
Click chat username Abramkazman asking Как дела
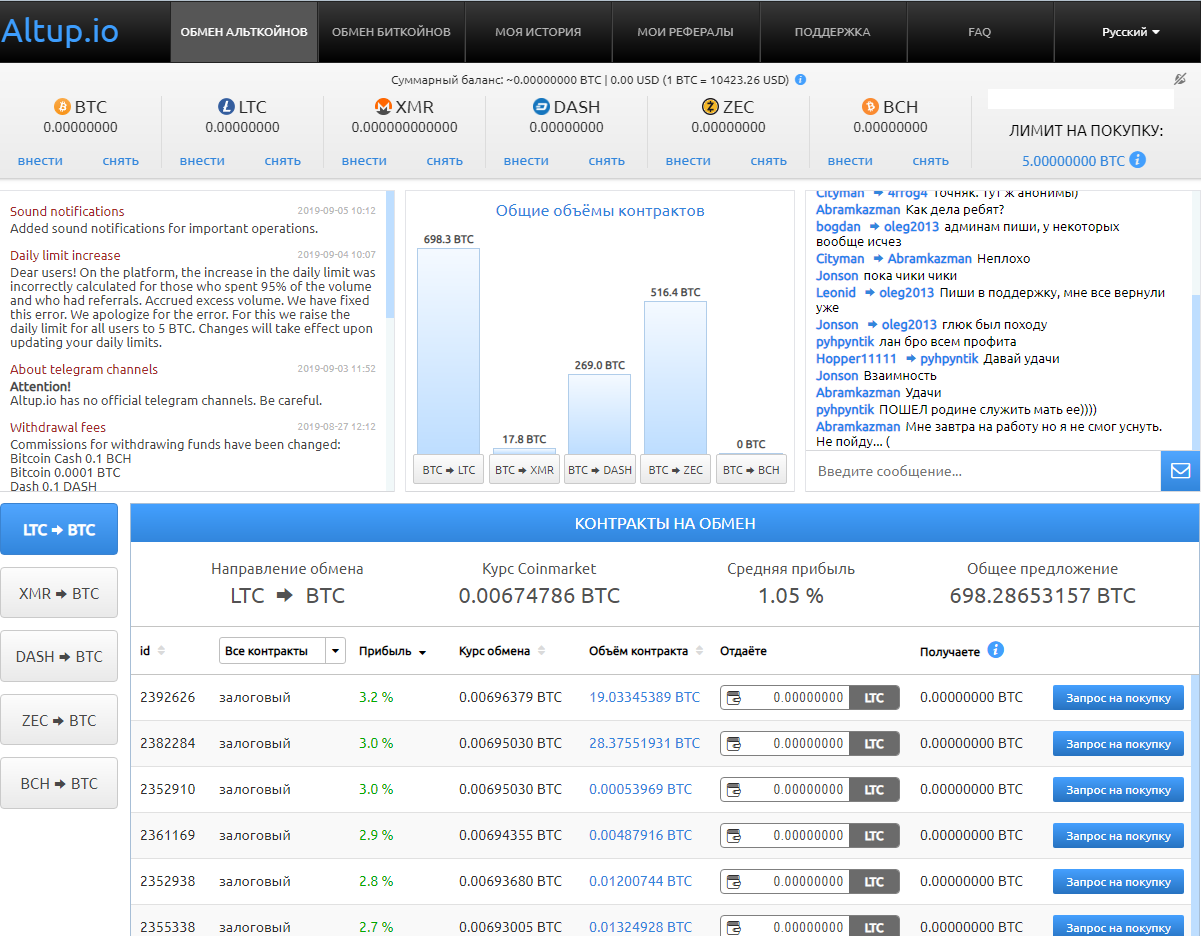coord(858,210)
